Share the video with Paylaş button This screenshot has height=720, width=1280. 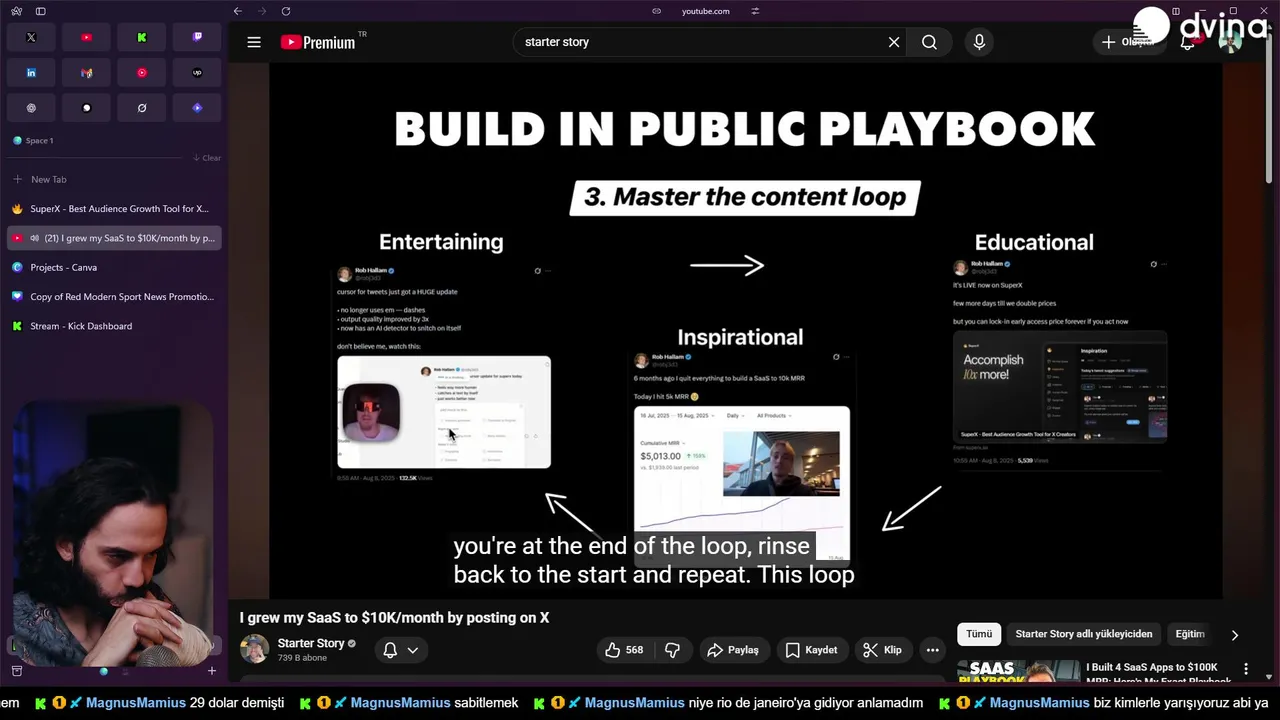pyautogui.click(x=733, y=650)
